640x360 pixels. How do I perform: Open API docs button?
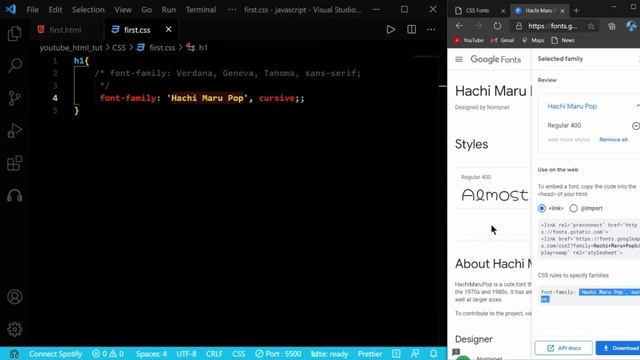click(x=563, y=348)
